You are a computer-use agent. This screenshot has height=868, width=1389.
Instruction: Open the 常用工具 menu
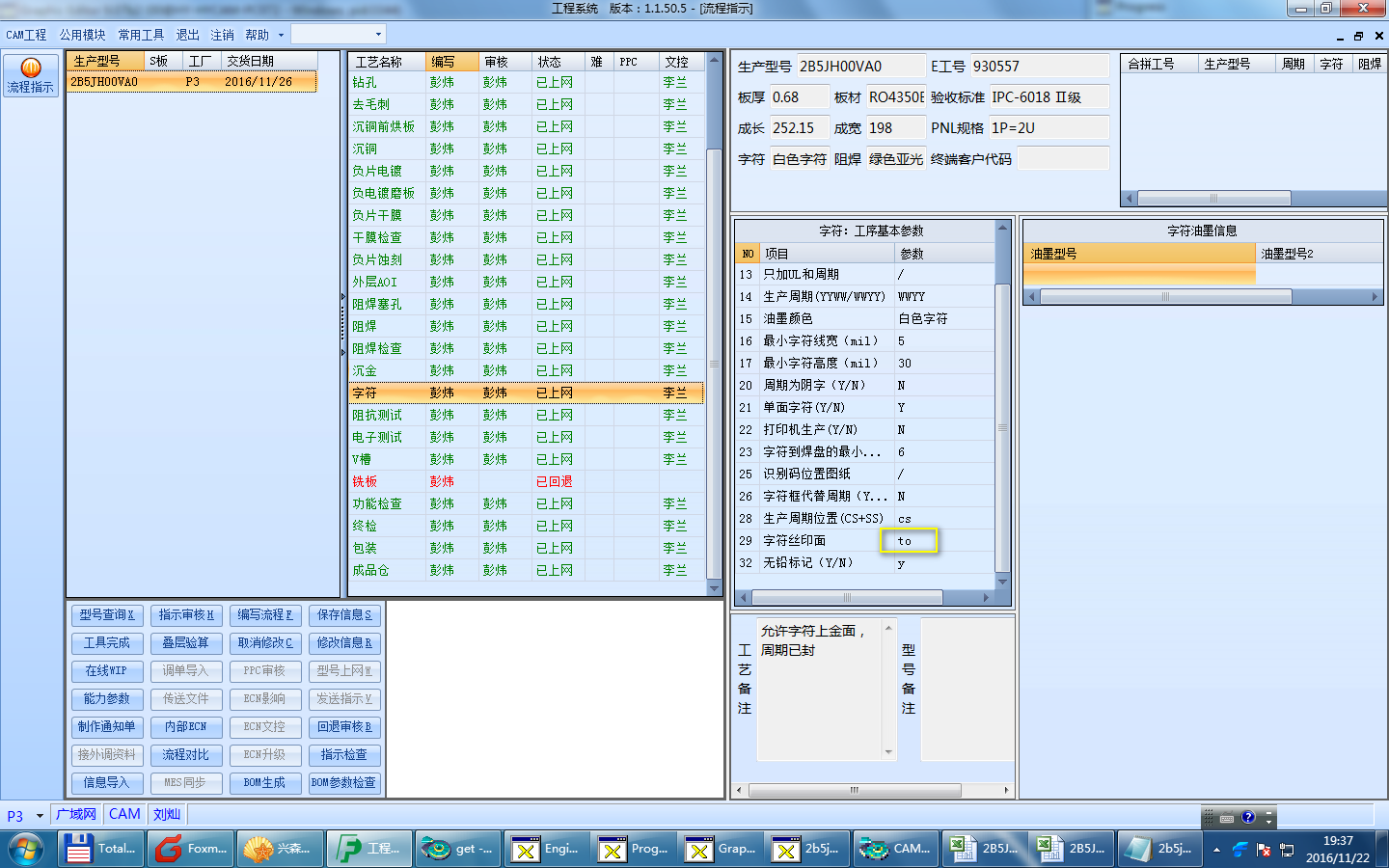(x=141, y=35)
